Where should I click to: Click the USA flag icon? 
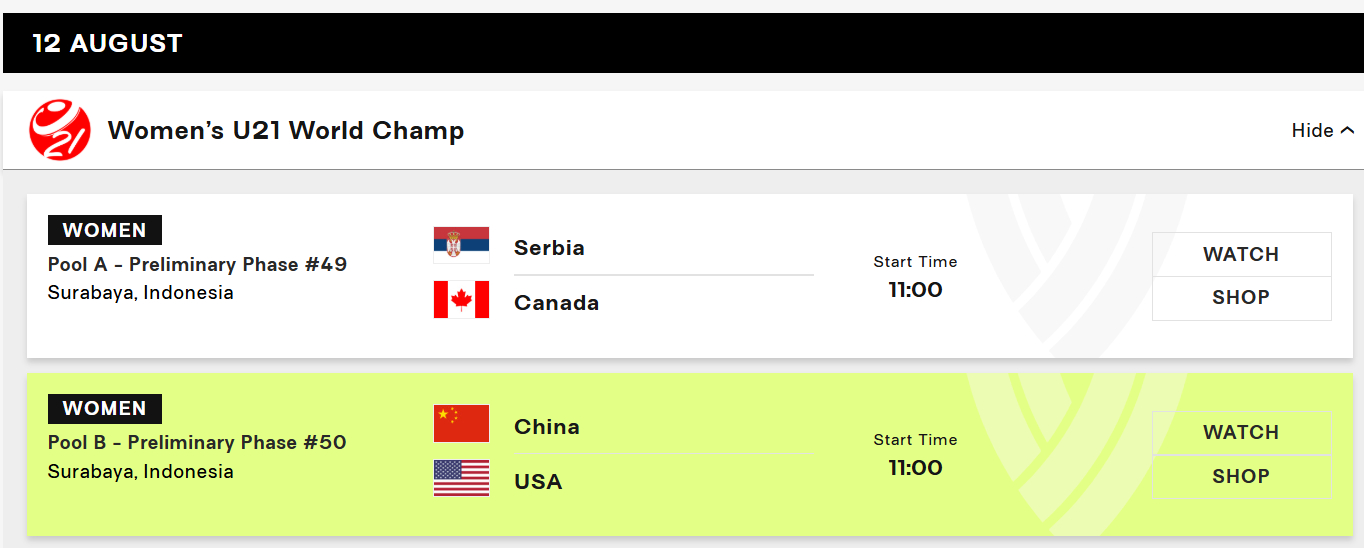pyautogui.click(x=461, y=479)
